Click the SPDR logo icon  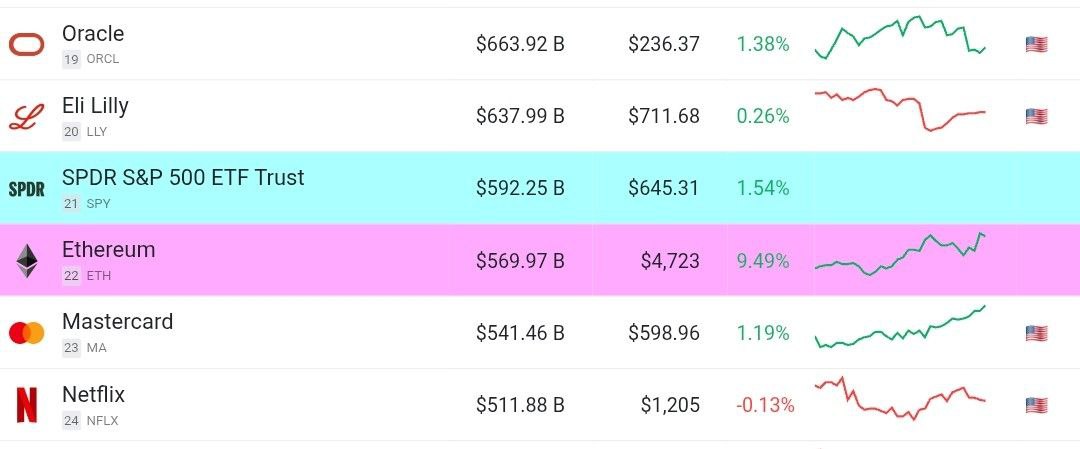click(26, 189)
